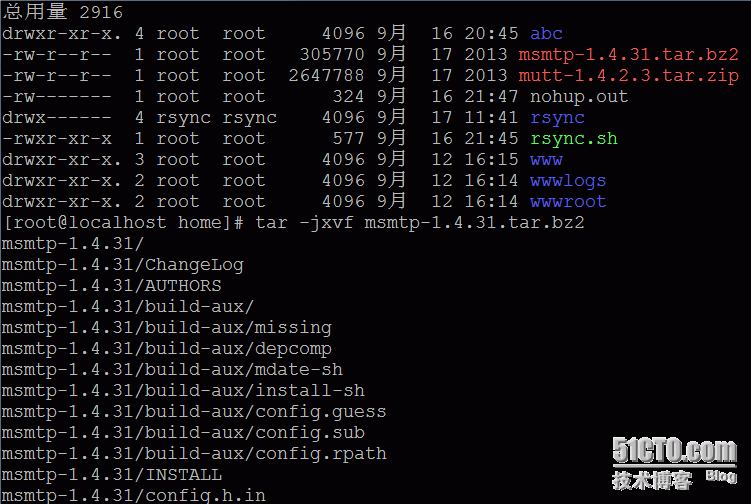
Task: Select the build-aux/mdate-sh line
Action: point(172,370)
